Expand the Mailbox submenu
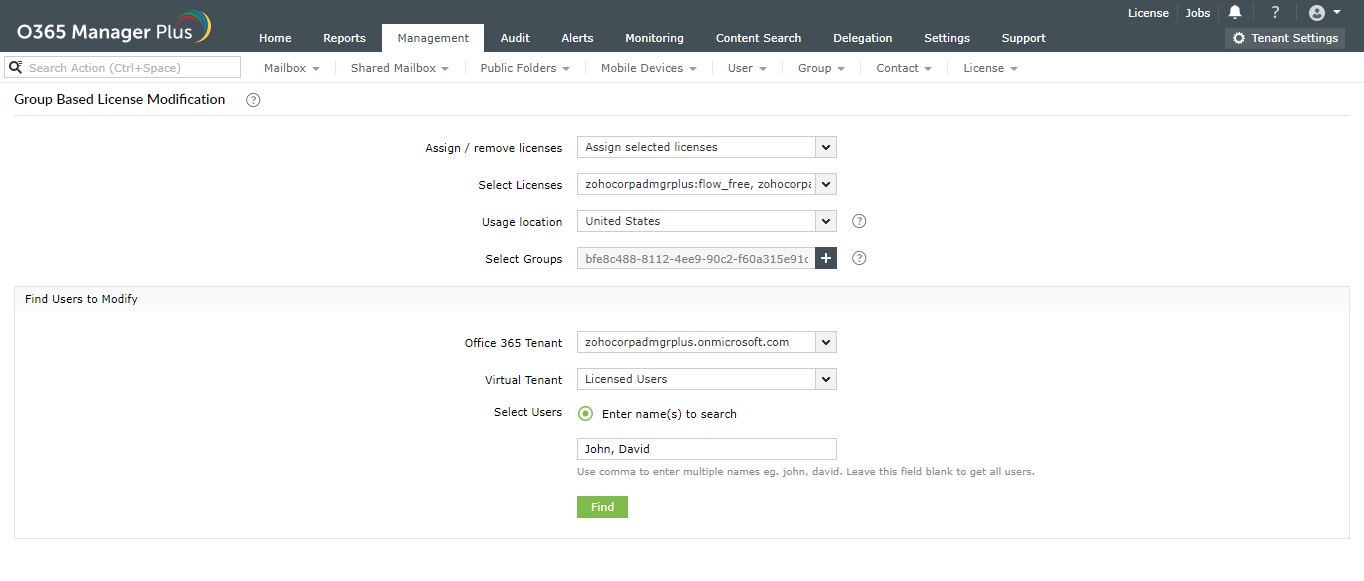1364x581 pixels. click(292, 68)
